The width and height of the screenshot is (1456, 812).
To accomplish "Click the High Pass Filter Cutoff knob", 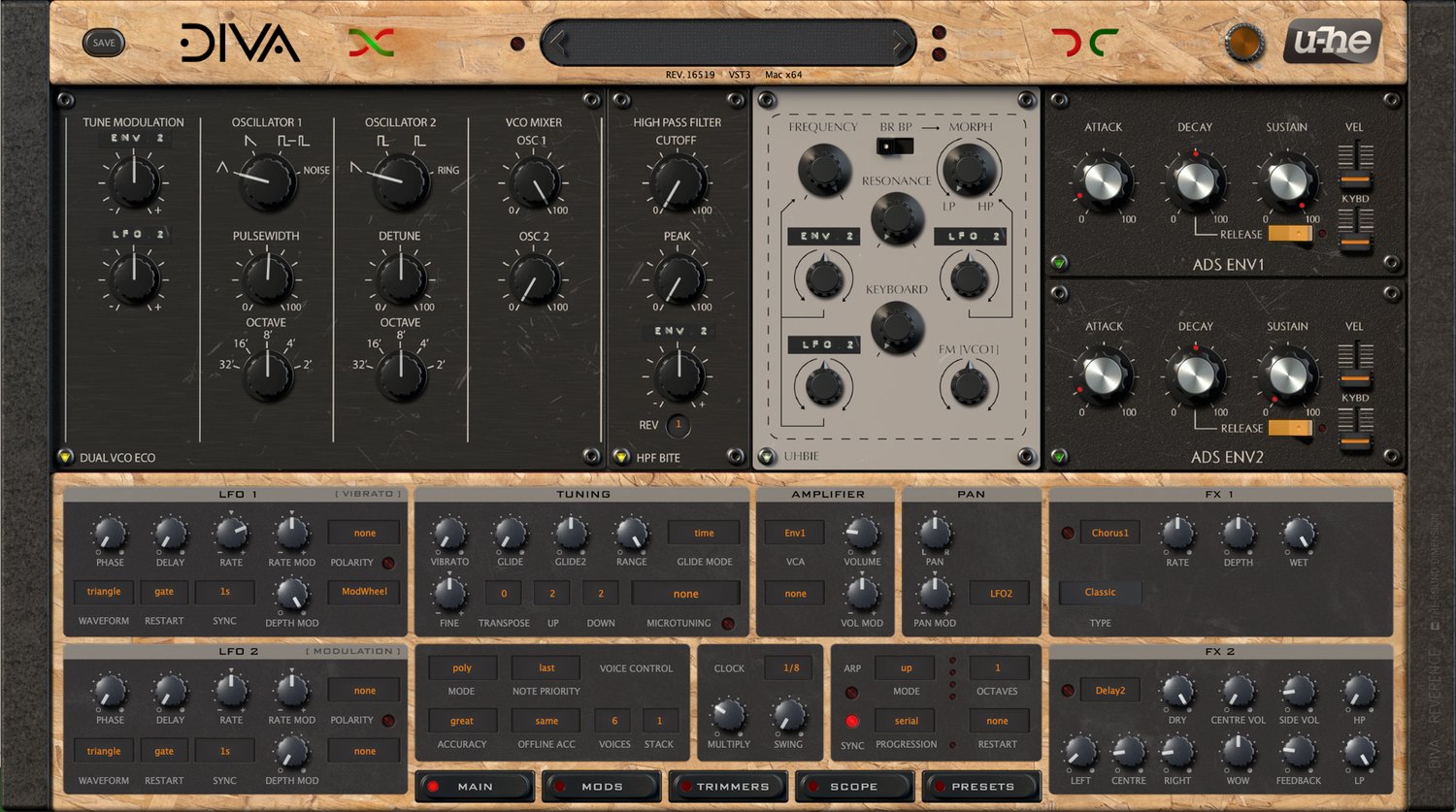I will 678,181.
